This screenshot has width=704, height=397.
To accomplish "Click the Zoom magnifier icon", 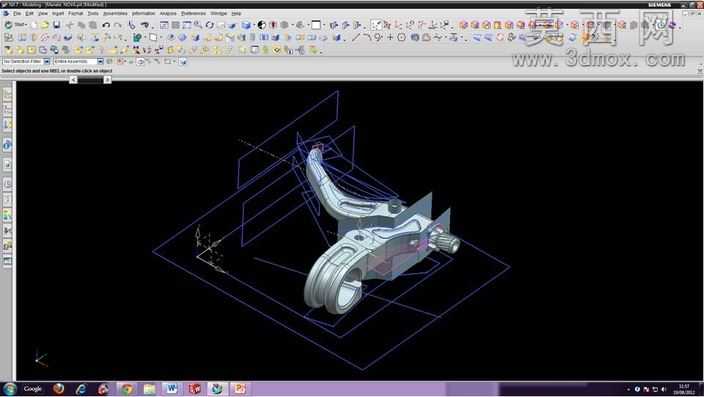I will (x=198, y=25).
